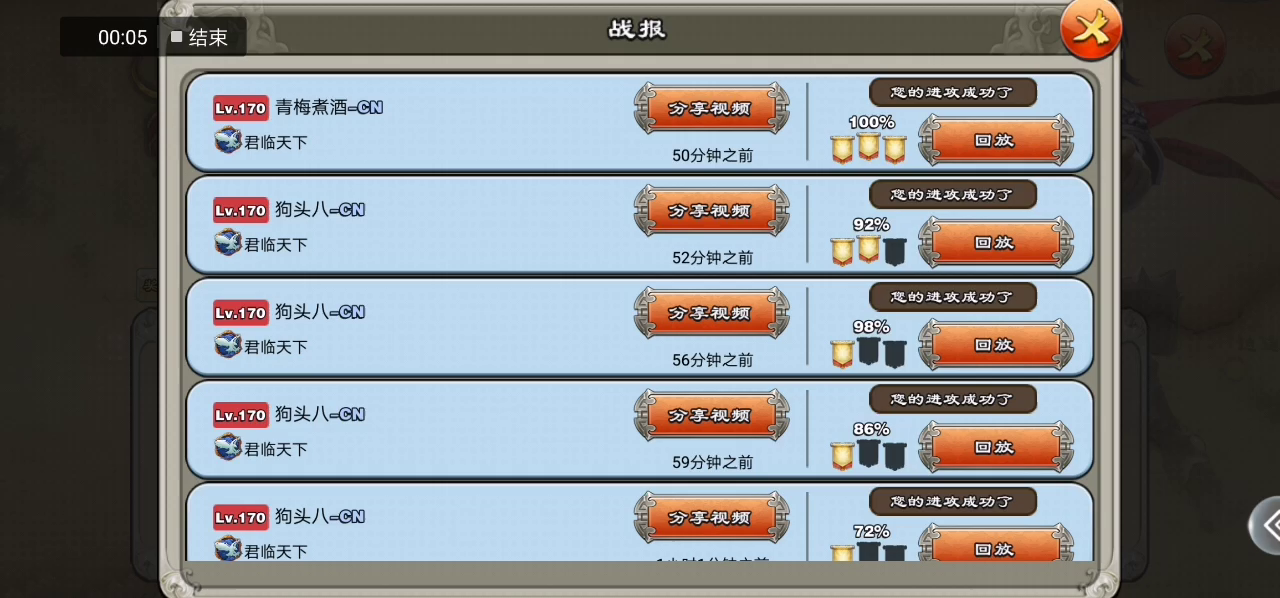Replay the 72% attack battle
This screenshot has width=1280, height=598.
pyautogui.click(x=996, y=549)
